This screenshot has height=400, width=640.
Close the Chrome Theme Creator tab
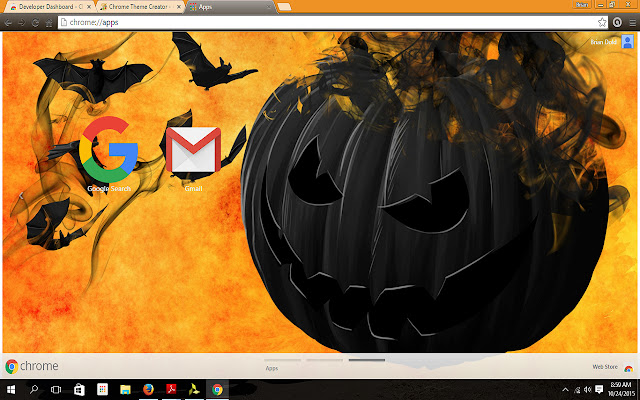click(179, 7)
